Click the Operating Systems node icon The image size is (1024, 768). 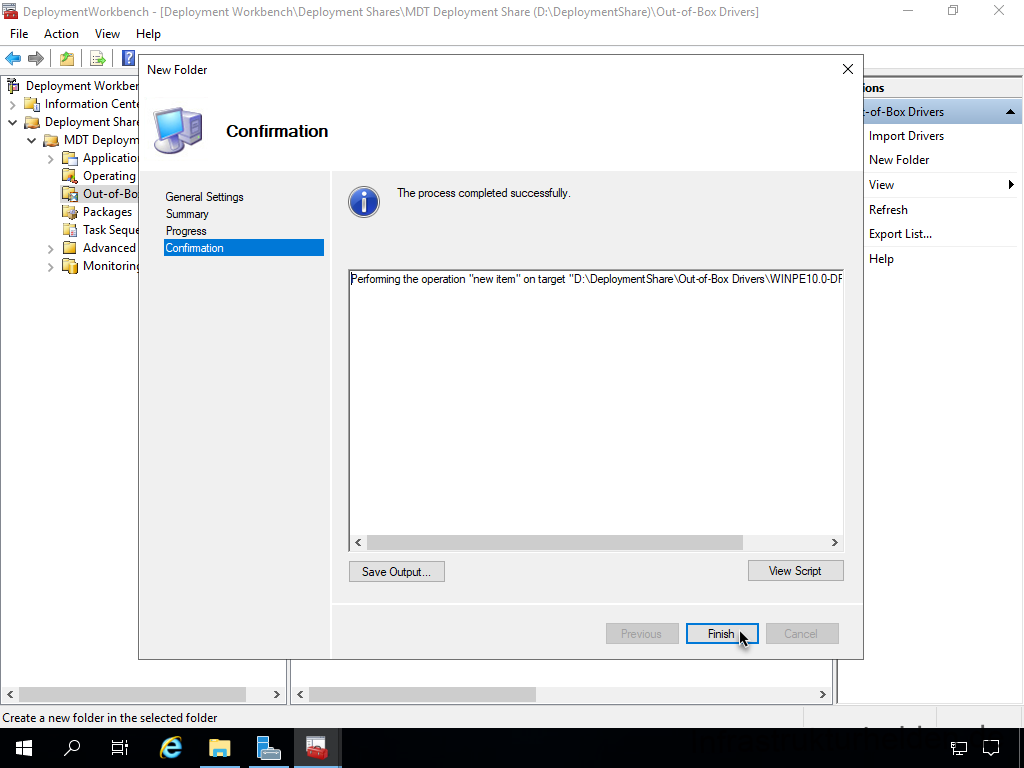point(70,176)
